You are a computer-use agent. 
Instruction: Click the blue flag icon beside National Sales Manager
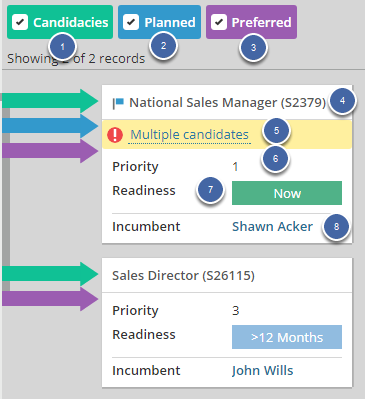(x=118, y=103)
